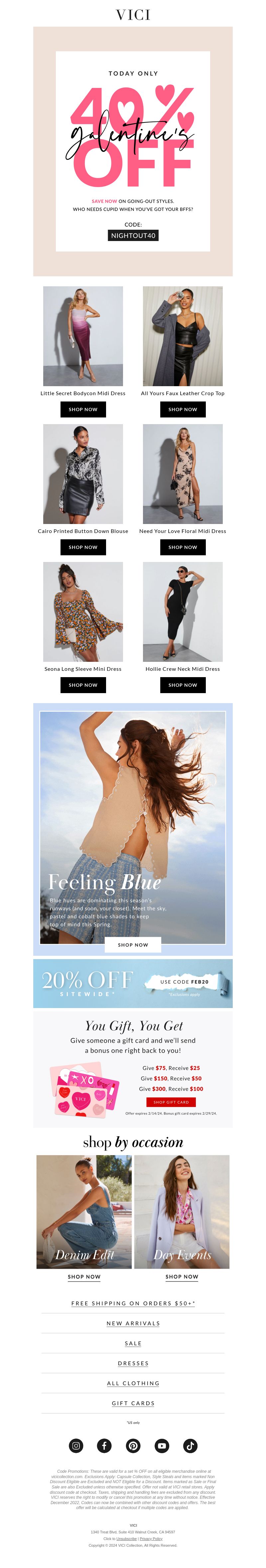266x1568 pixels.
Task: Click Shop Now on Feeling Blue banner
Action: point(133,945)
